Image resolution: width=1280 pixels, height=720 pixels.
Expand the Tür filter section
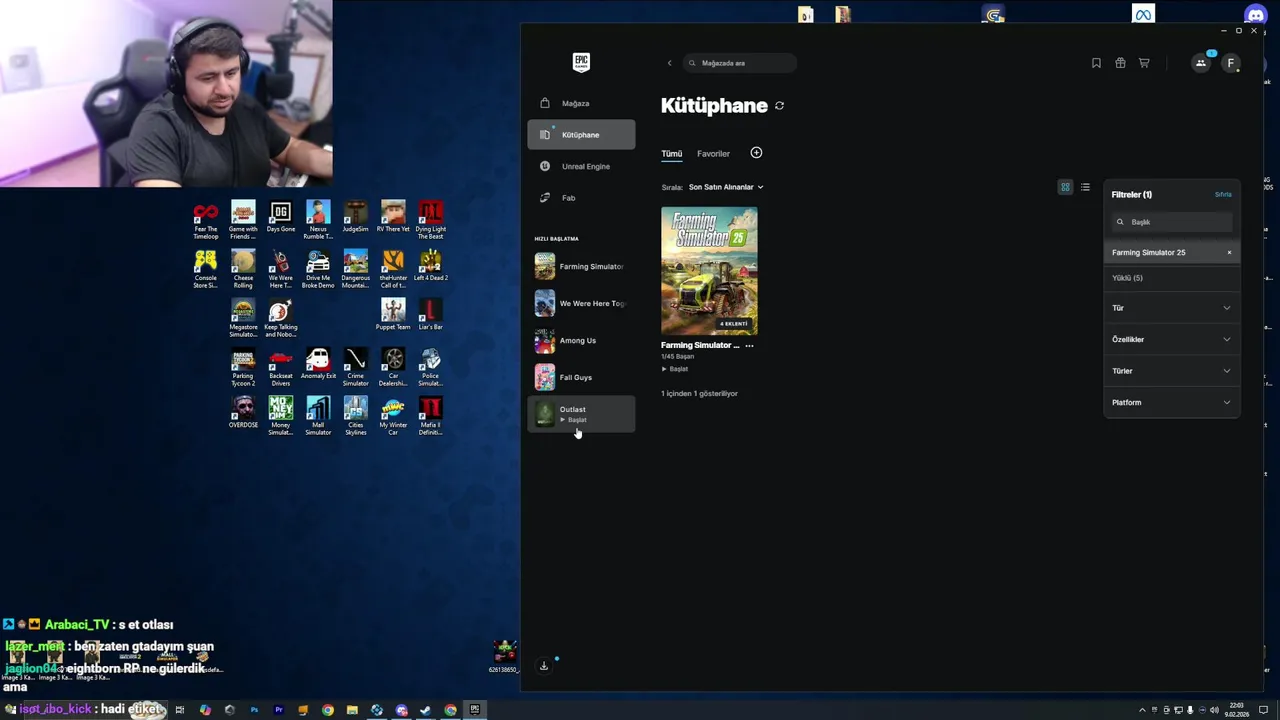(x=1171, y=308)
